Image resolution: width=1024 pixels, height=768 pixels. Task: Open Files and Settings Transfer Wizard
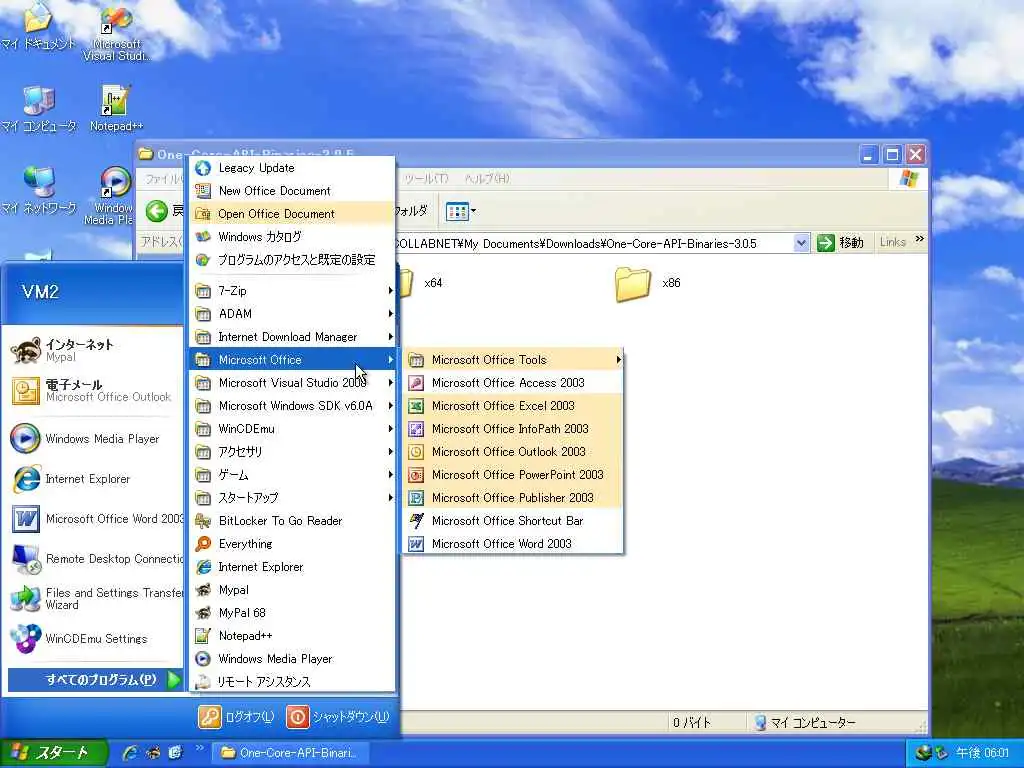(95, 599)
